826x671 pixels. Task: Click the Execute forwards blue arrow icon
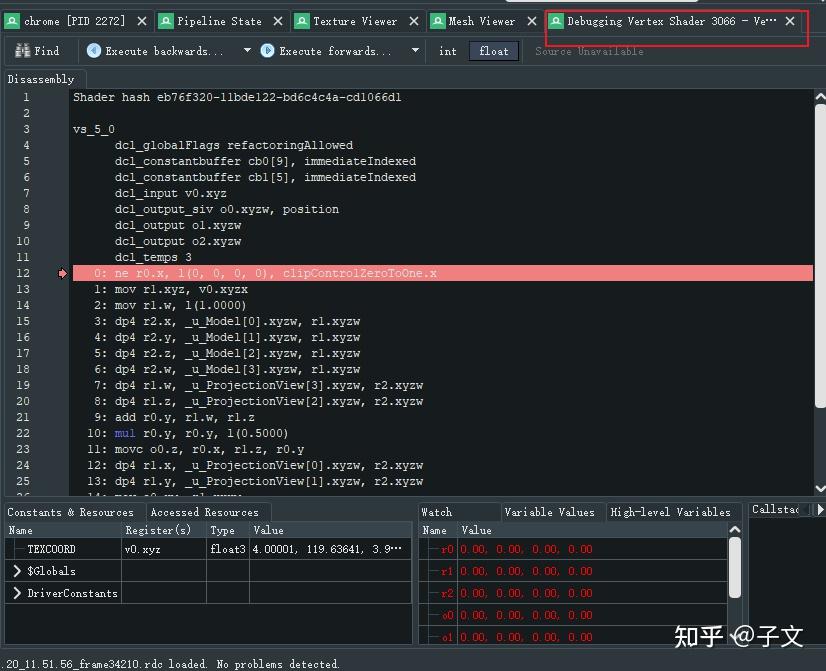tap(268, 50)
